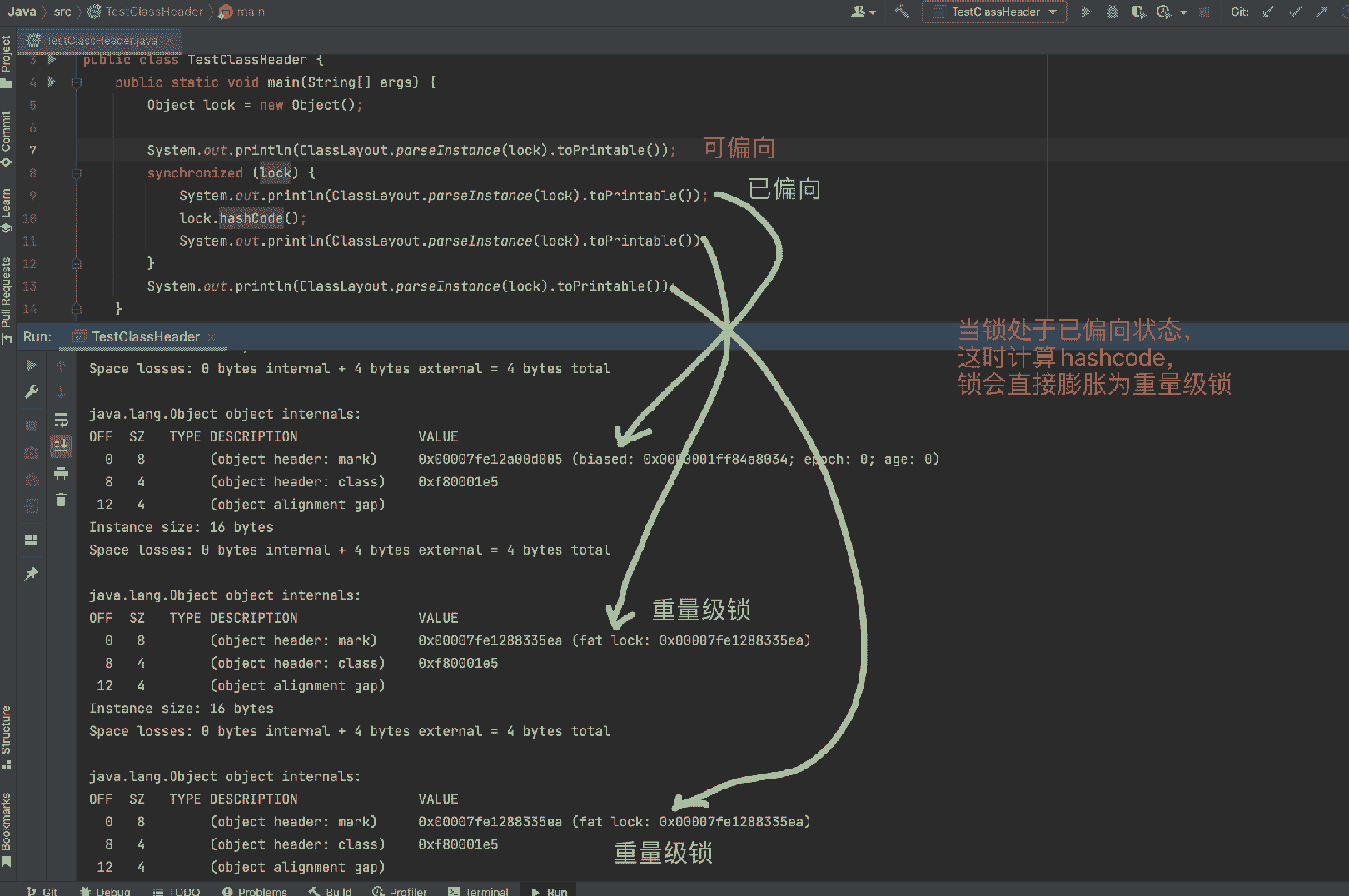The height and width of the screenshot is (896, 1349).
Task: Git push arrow icon
Action: pos(1322,12)
